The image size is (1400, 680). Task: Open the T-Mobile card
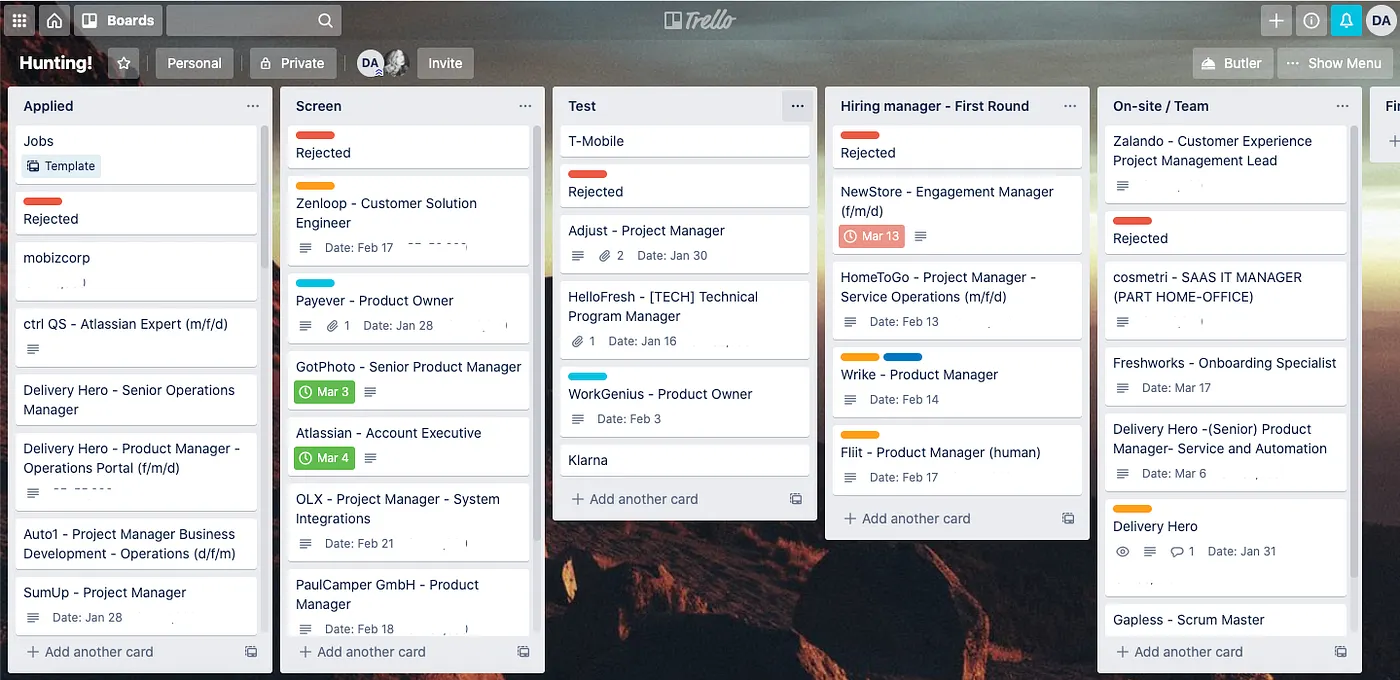(684, 141)
